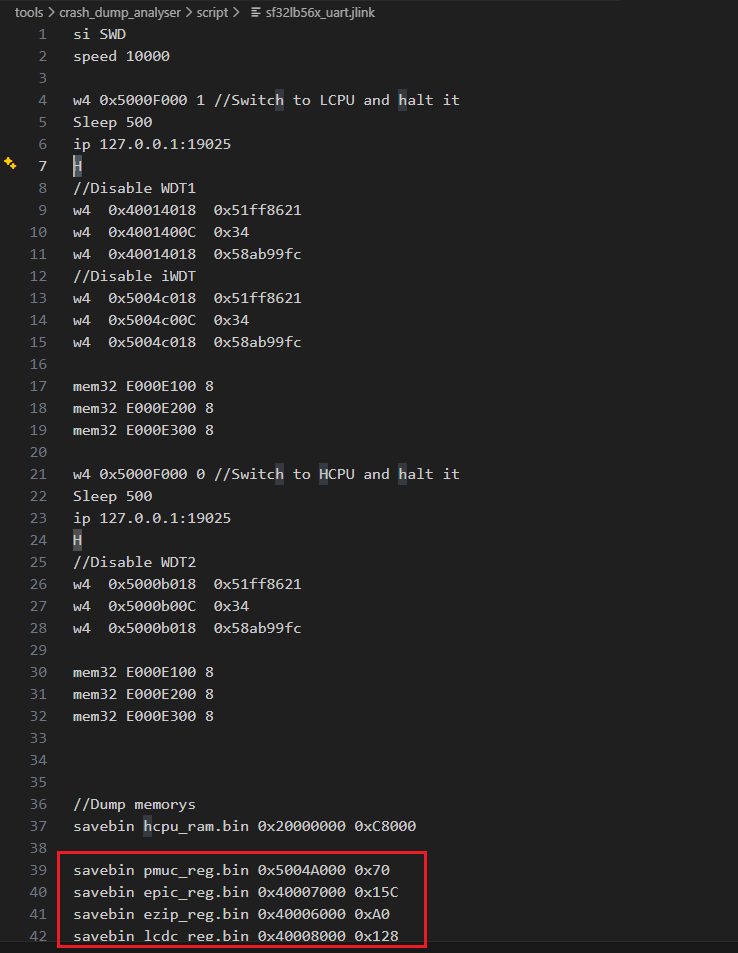Select line number 21 in the gutter
This screenshot has height=953, width=738.
pyautogui.click(x=39, y=474)
